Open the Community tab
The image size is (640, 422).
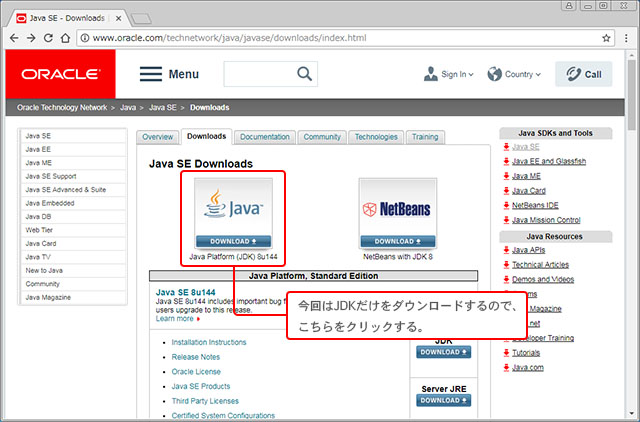point(322,137)
